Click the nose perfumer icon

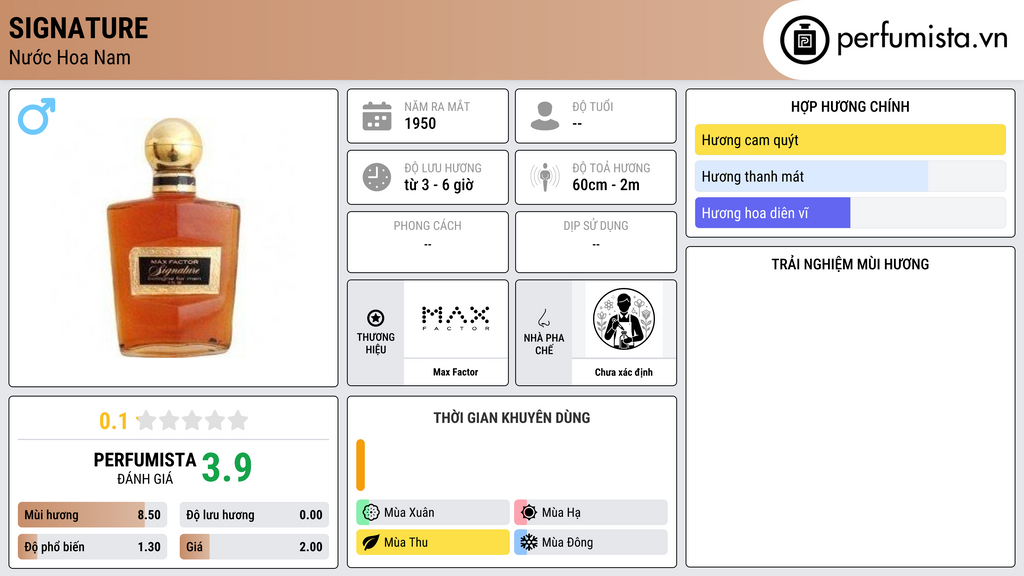pos(543,318)
